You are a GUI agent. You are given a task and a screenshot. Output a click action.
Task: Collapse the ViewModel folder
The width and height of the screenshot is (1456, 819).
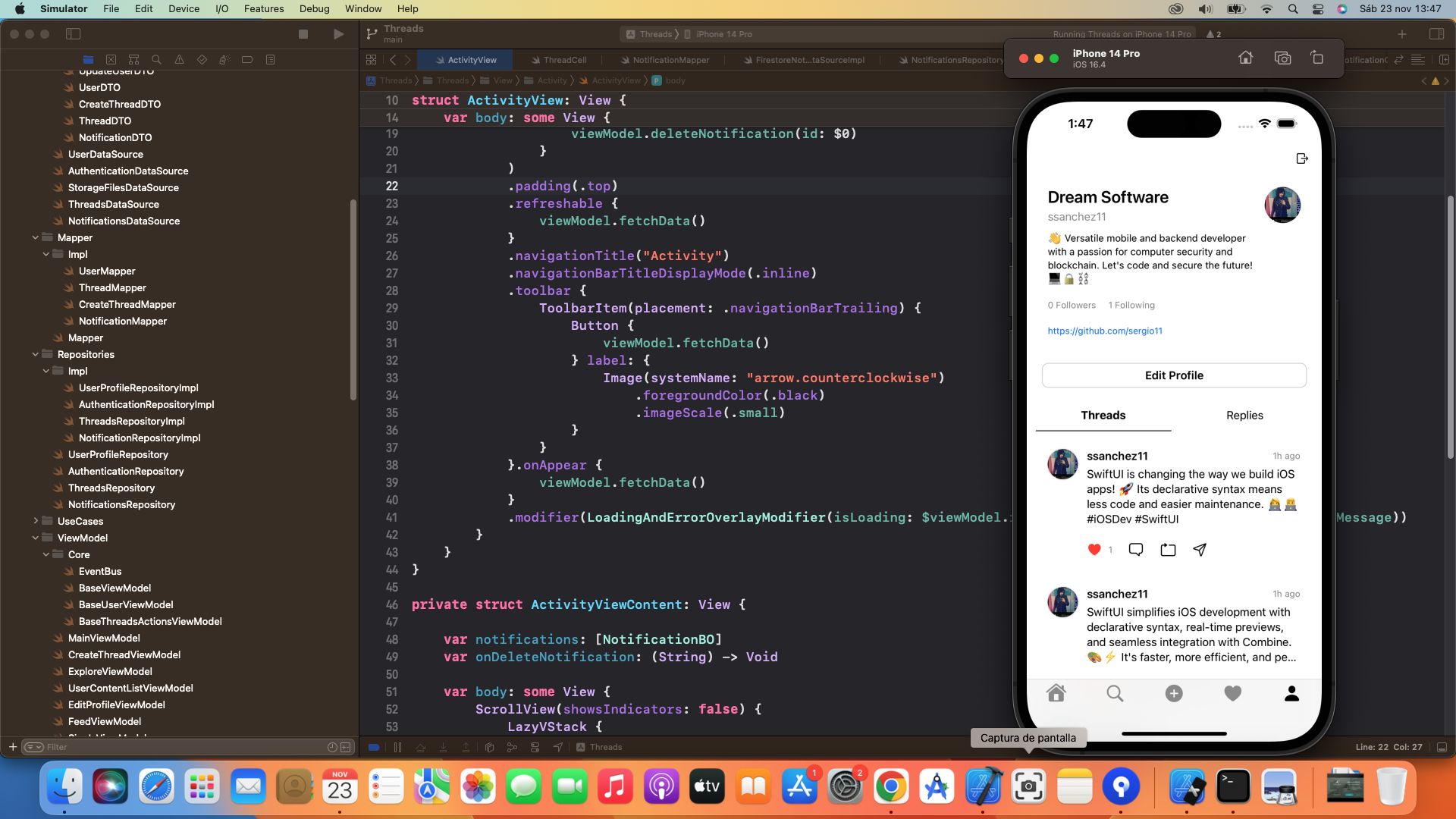coord(36,538)
